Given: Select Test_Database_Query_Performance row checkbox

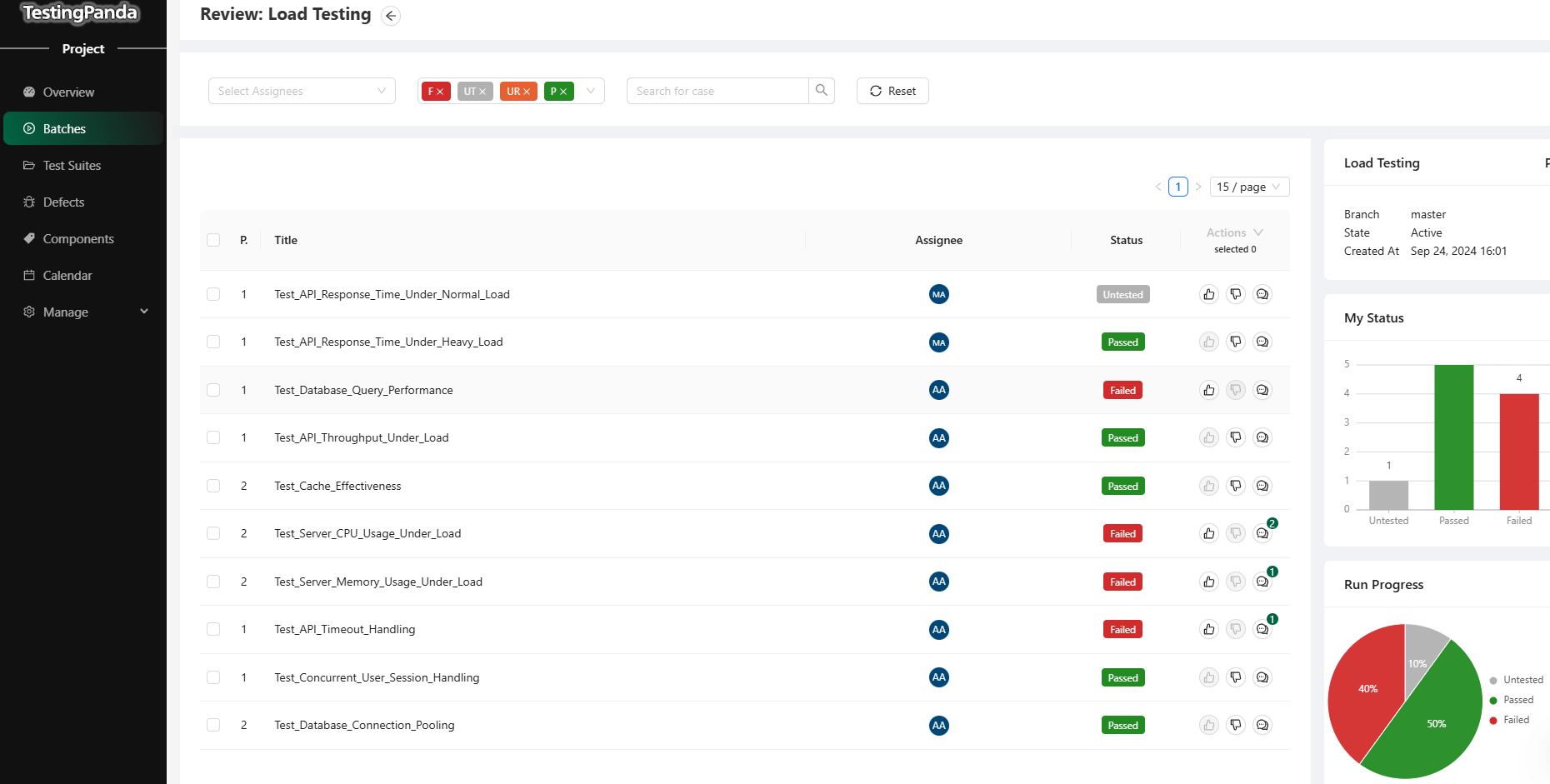Looking at the screenshot, I should [213, 390].
